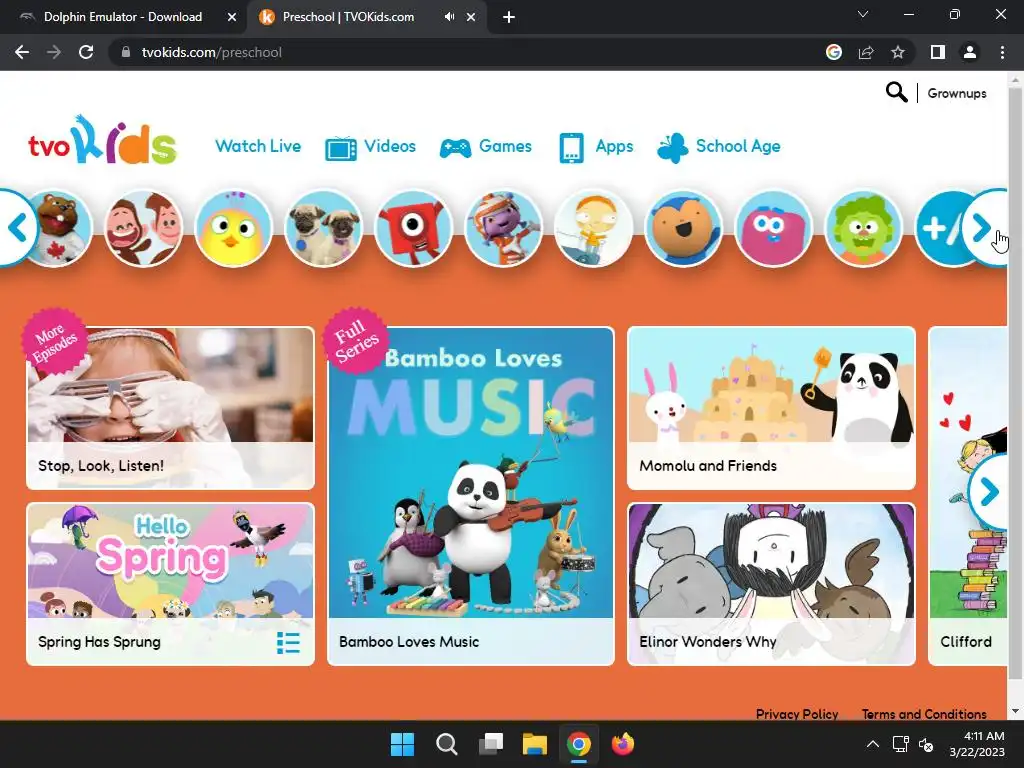Open Bamboo Loves Music series card
The image size is (1024, 768).
(471, 496)
